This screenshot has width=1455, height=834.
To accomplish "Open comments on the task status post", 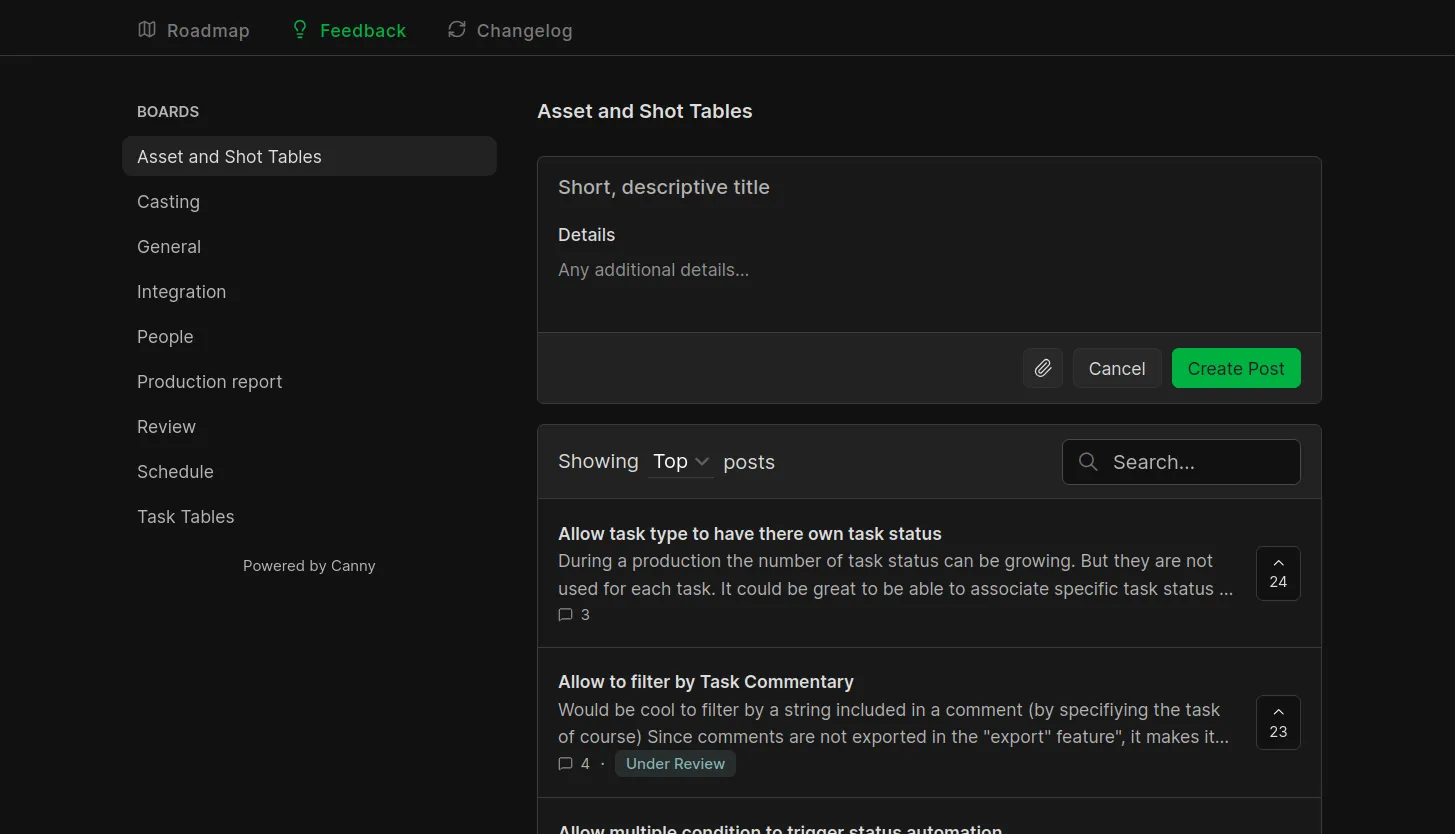I will pyautogui.click(x=574, y=615).
